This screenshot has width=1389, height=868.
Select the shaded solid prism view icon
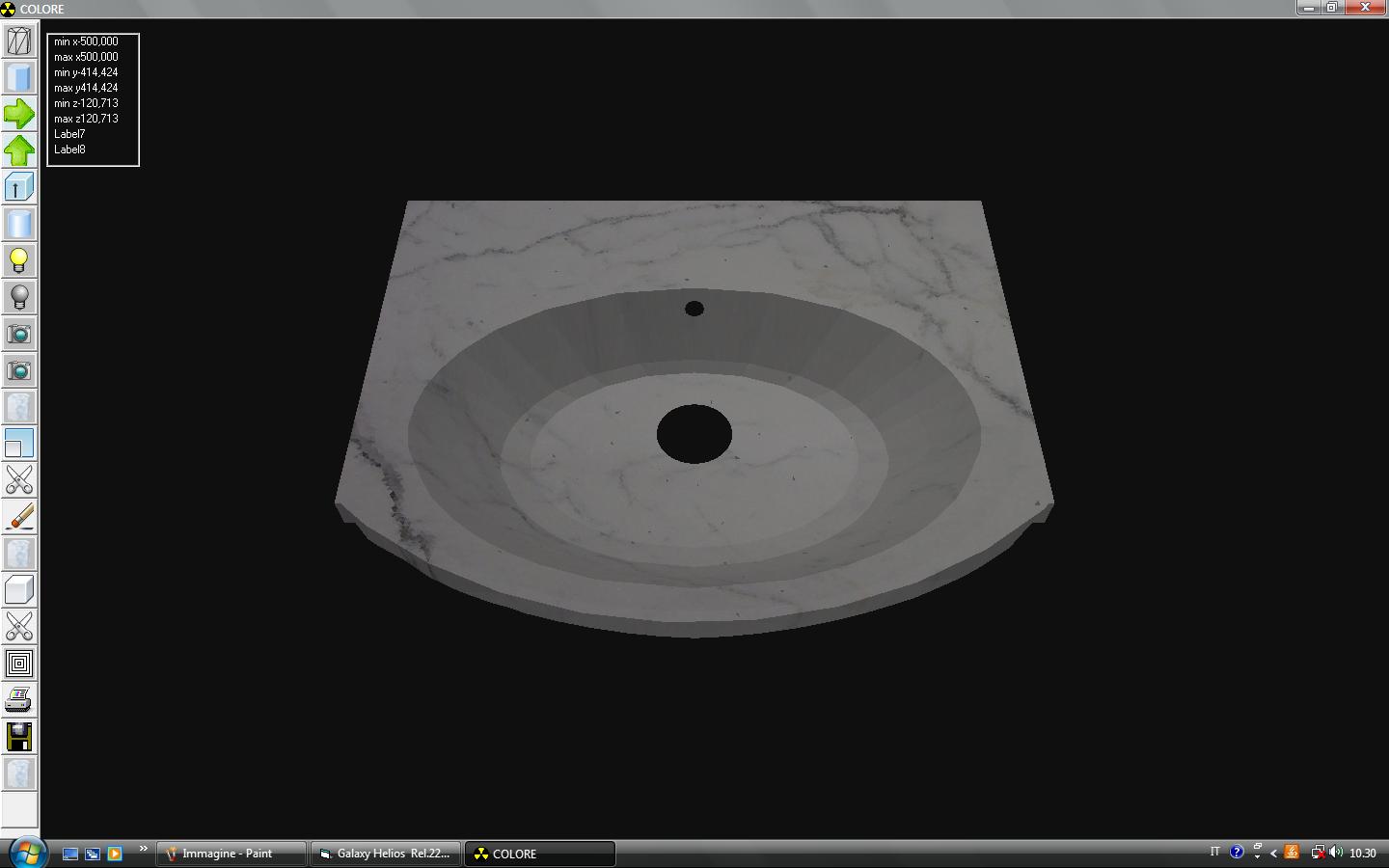click(19, 77)
